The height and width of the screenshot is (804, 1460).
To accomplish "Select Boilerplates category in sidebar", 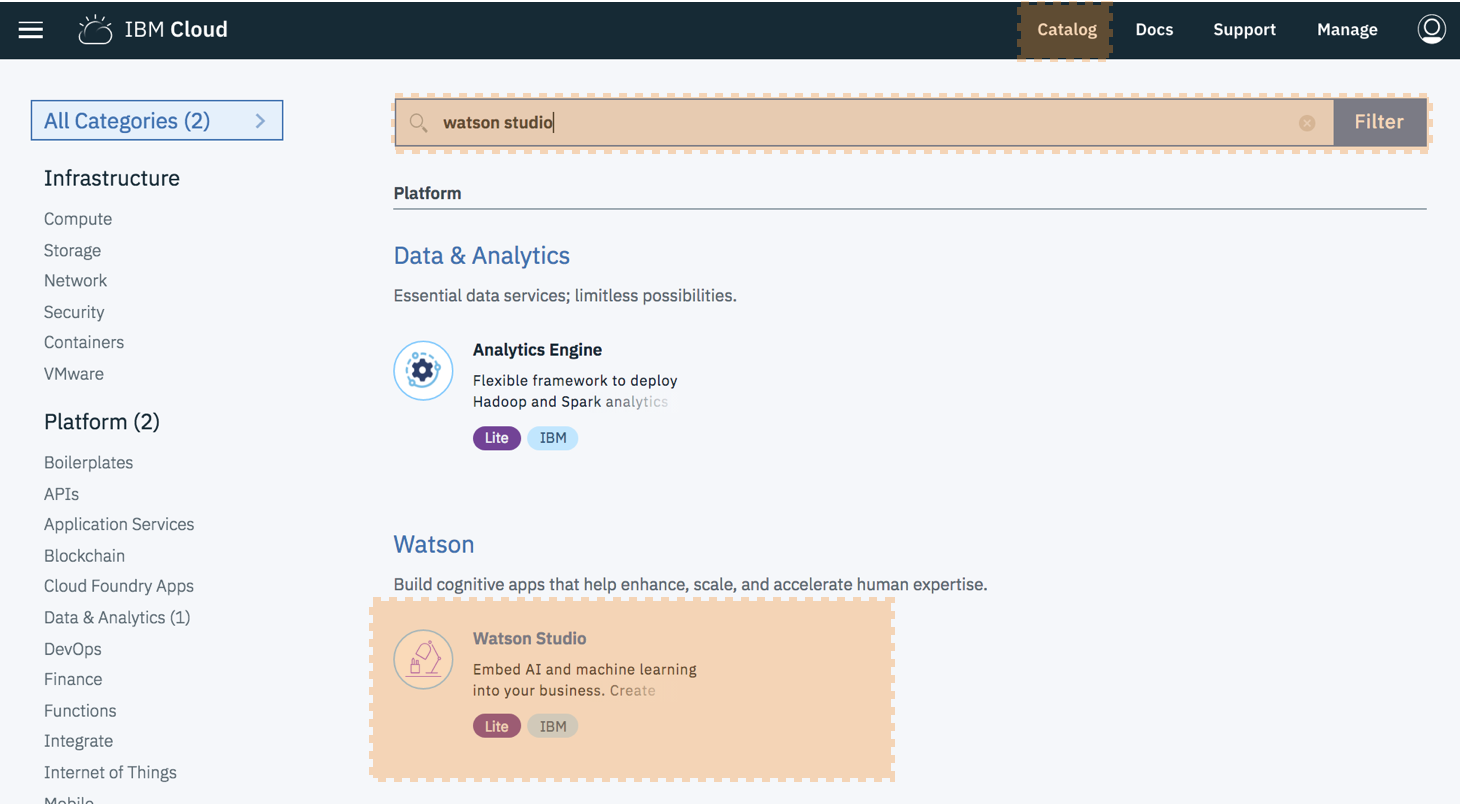I will coord(88,463).
